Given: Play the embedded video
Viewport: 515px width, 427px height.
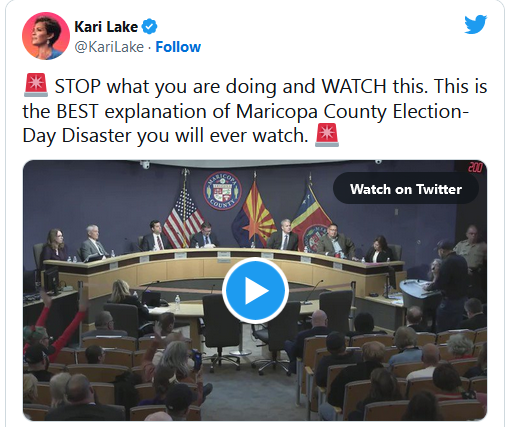Looking at the screenshot, I should pos(255,290).
